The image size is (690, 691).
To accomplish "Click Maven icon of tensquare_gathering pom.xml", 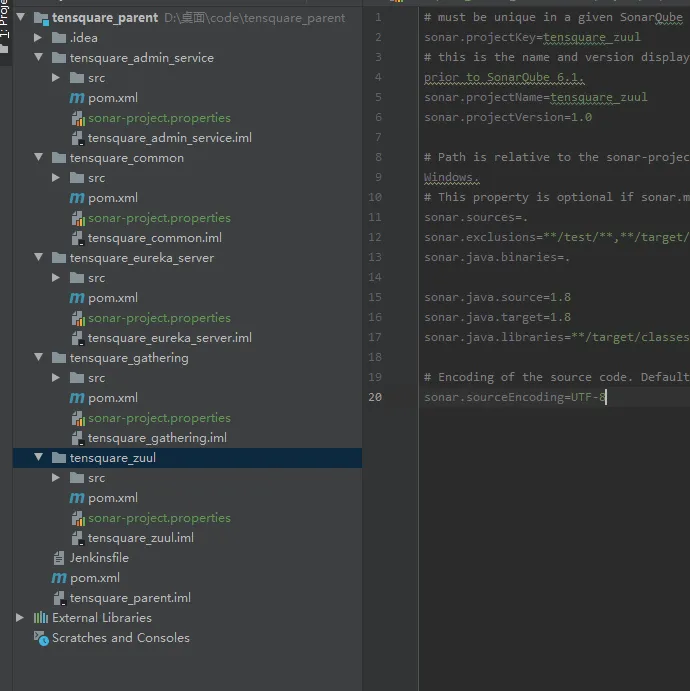I will (77, 398).
